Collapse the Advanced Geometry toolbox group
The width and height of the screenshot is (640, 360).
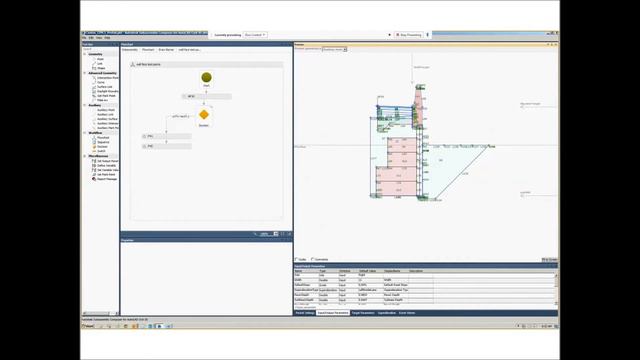(x=85, y=73)
